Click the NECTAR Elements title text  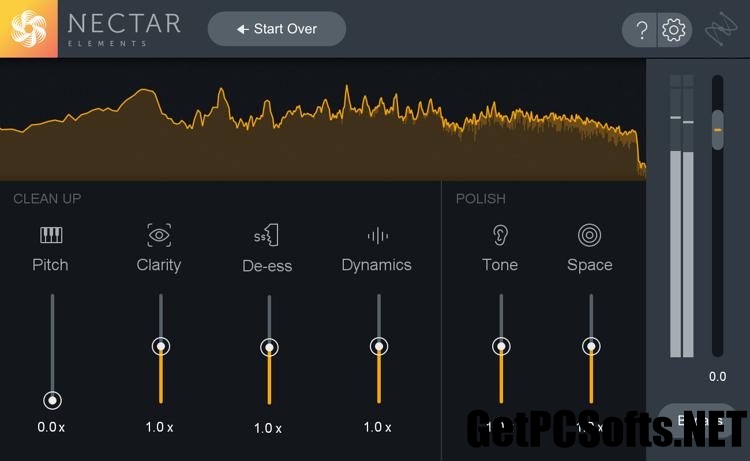124,30
